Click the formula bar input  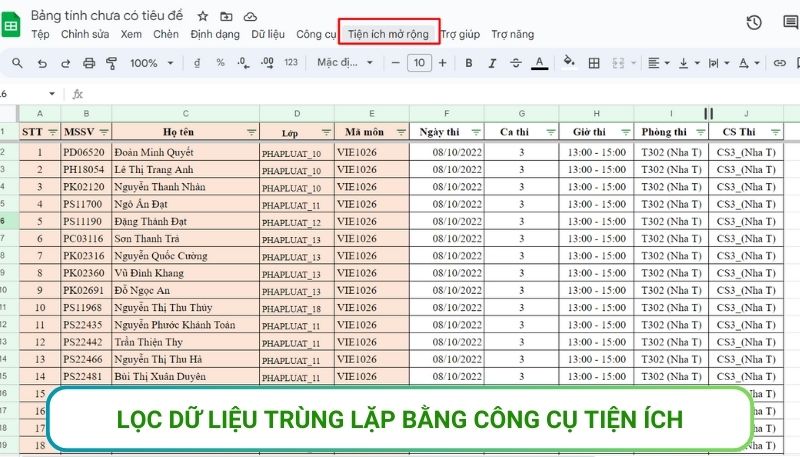click(x=439, y=94)
